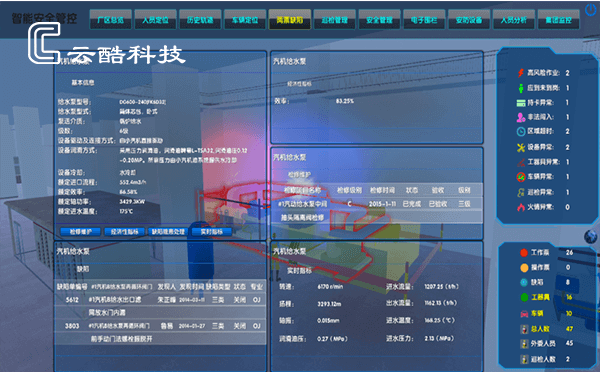Click the globe icon on right edge
The image size is (600, 372).
tap(590, 237)
